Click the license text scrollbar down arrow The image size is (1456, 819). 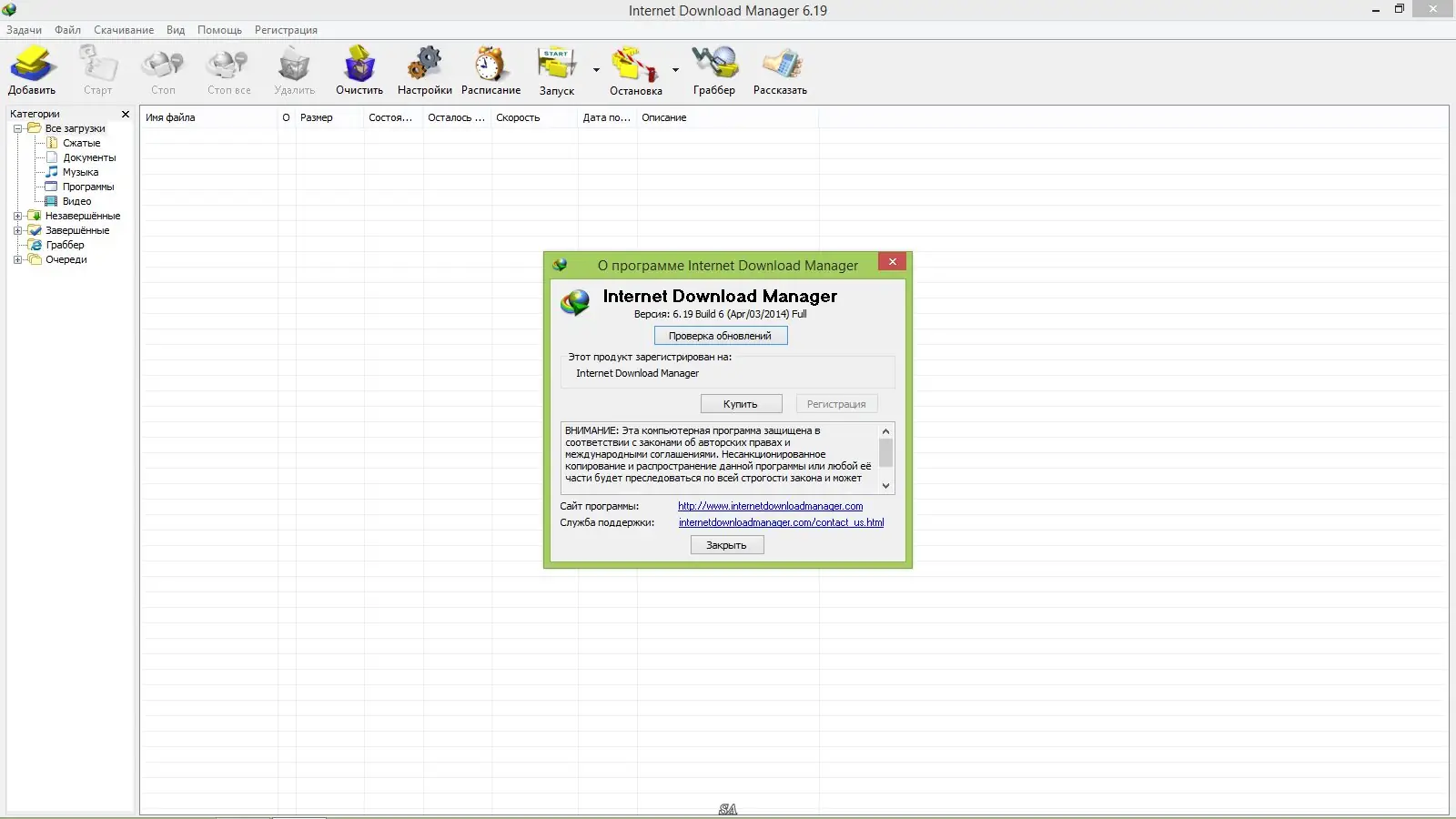tap(885, 486)
